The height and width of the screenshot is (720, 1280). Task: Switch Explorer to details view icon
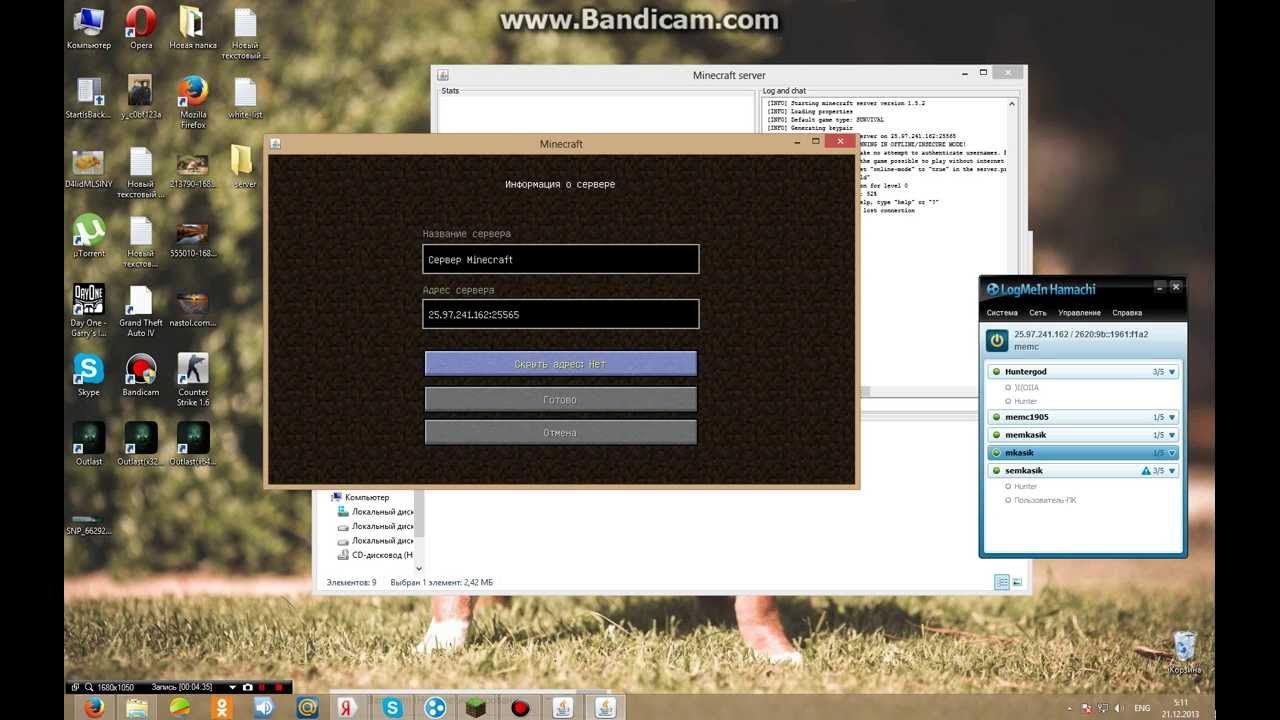pyautogui.click(x=1002, y=582)
